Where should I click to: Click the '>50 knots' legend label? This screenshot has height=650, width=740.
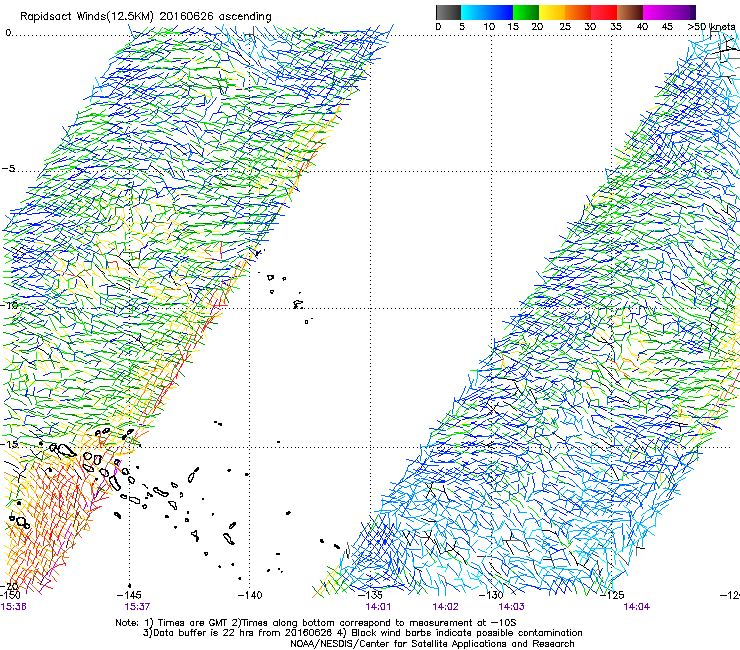coord(711,27)
